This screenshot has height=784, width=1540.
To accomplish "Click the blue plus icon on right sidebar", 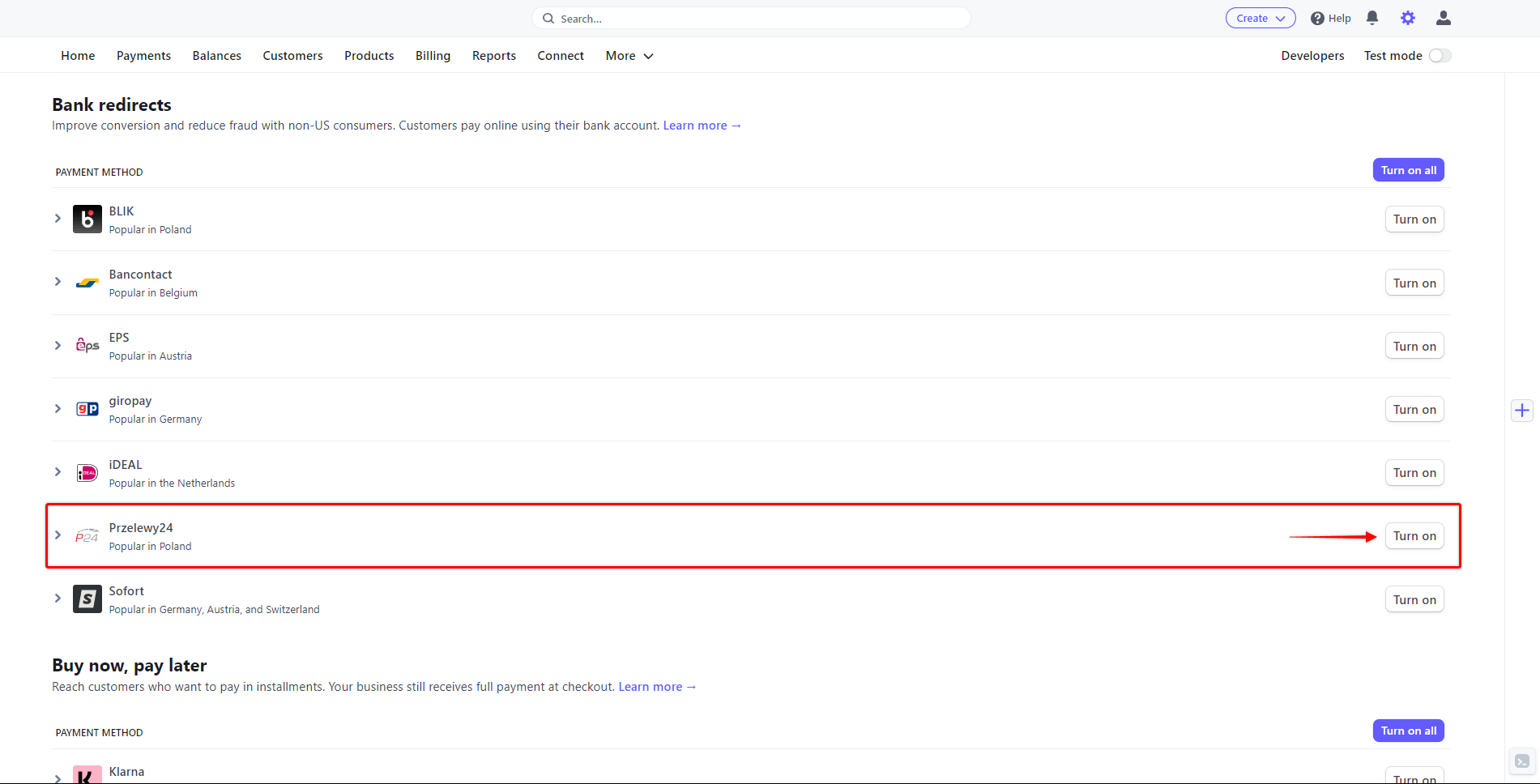I will (x=1521, y=411).
